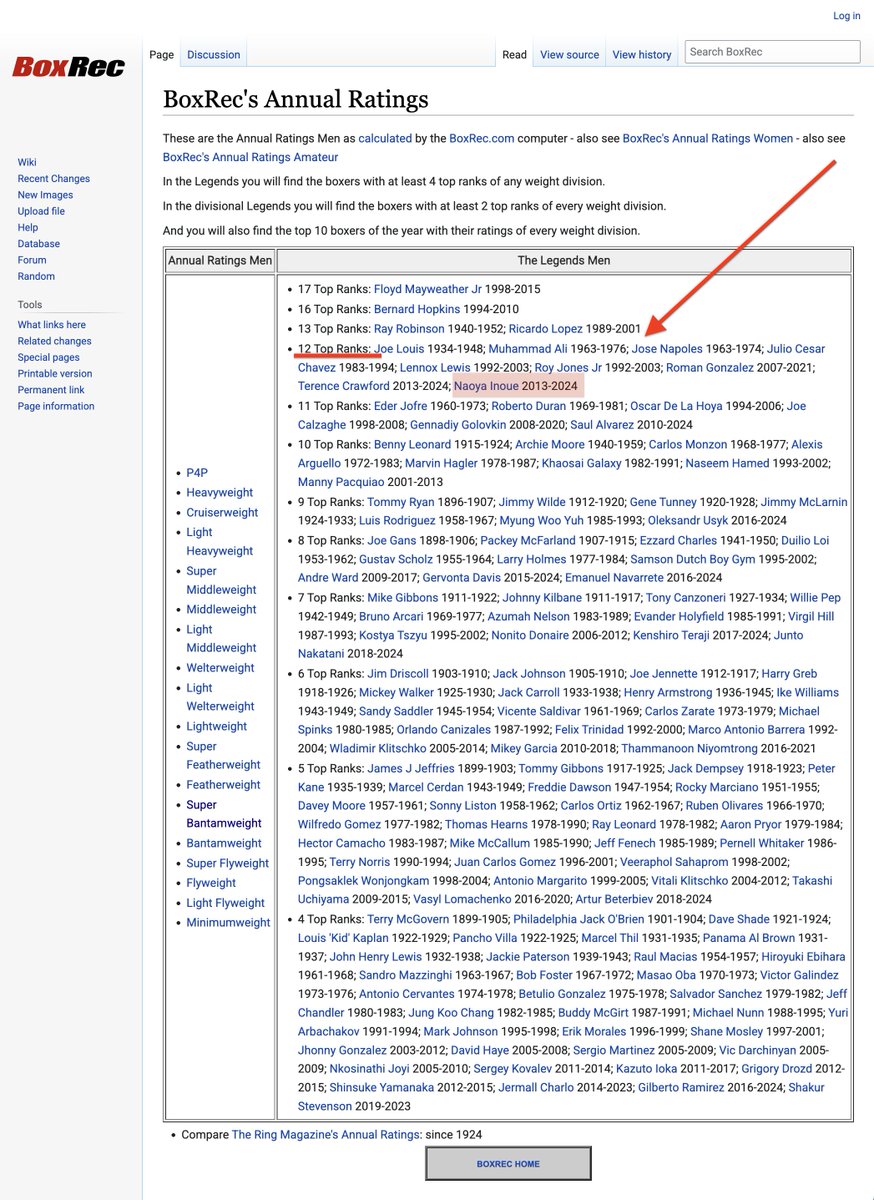Open Related changes tool
The image size is (874, 1200).
point(54,341)
